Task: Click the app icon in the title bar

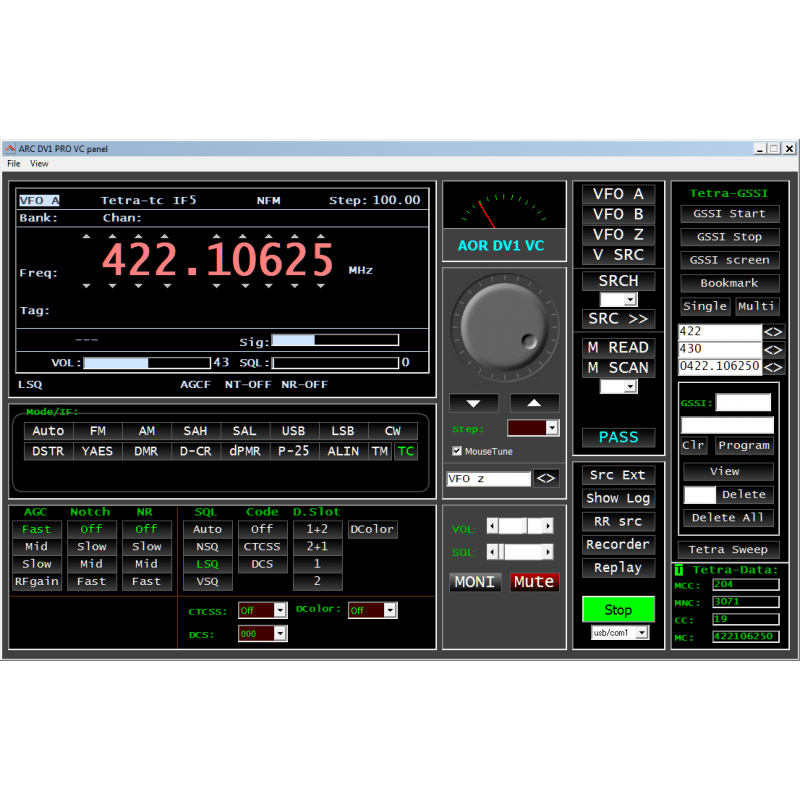Action: coord(10,148)
